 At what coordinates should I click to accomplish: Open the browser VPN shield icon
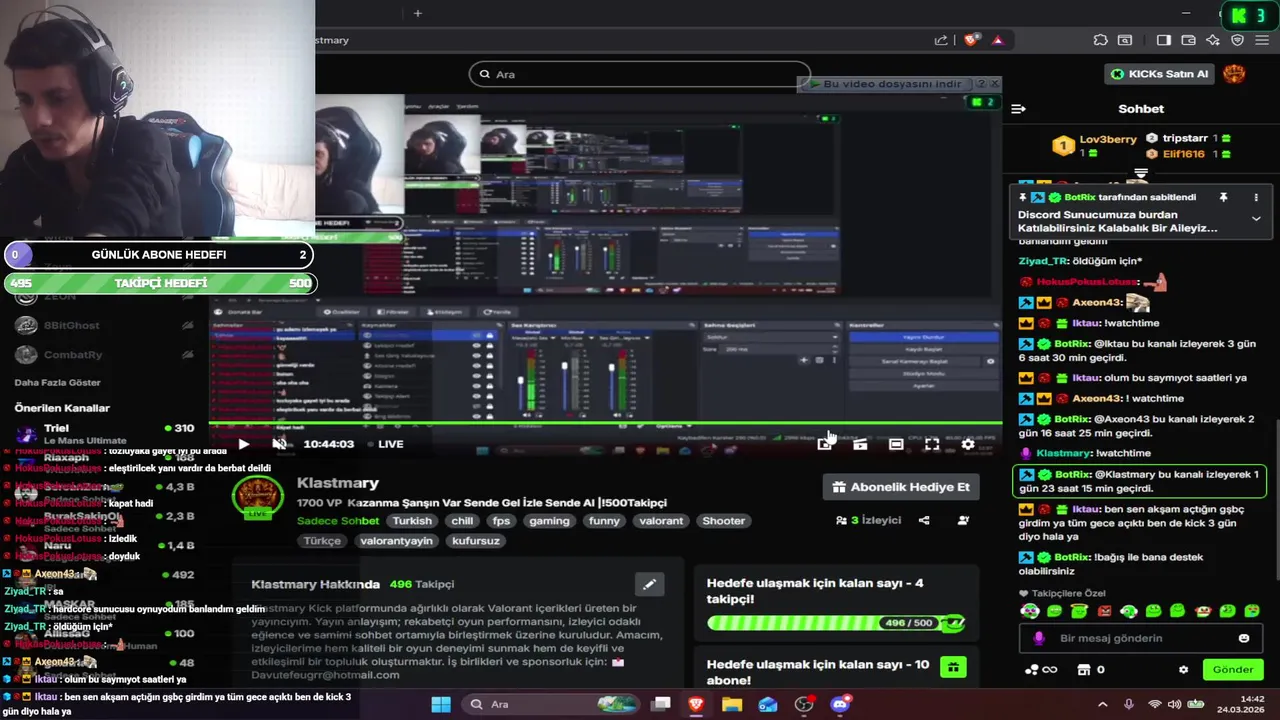coord(1238,40)
